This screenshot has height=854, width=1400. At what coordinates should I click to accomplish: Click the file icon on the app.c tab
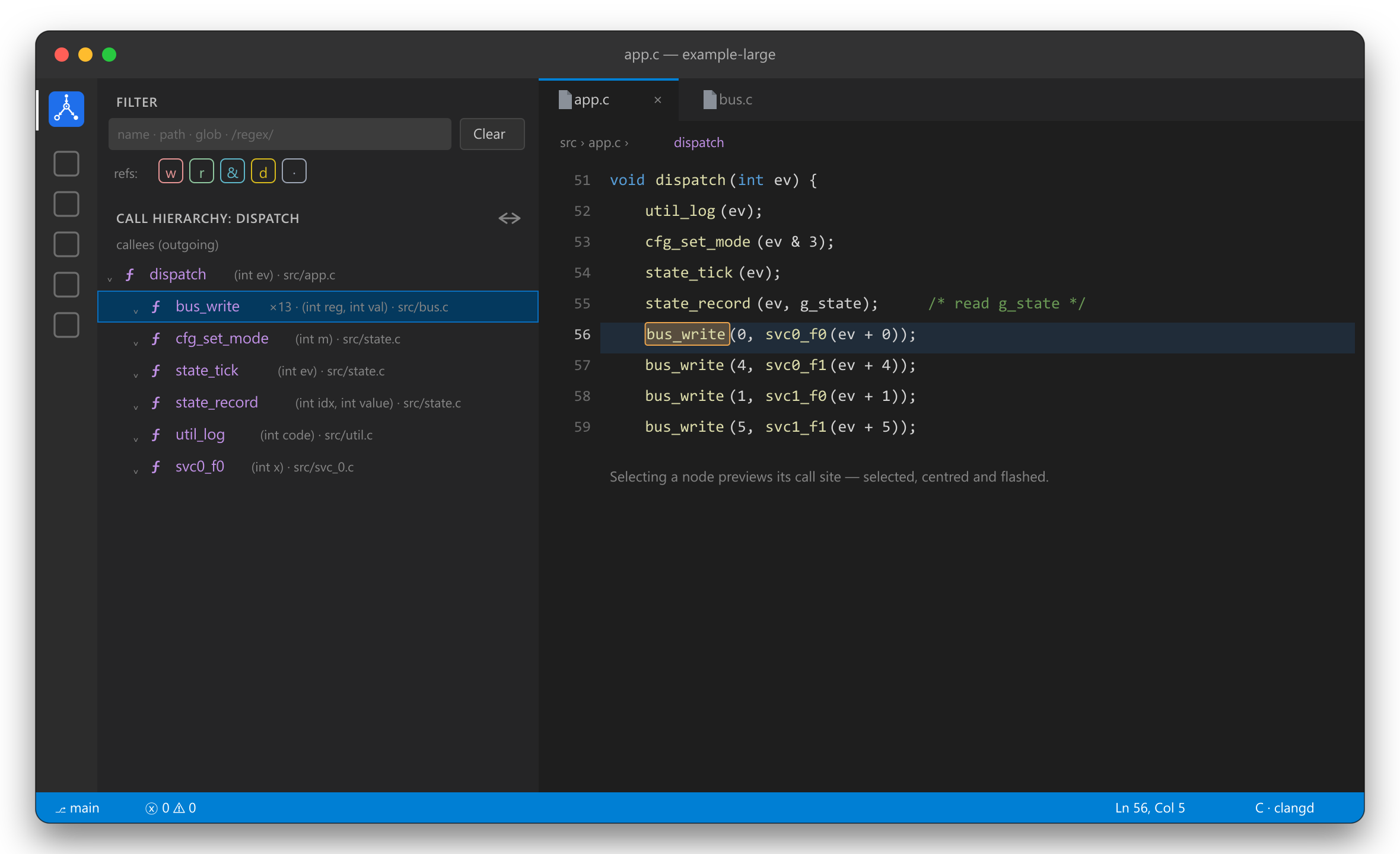coord(565,100)
